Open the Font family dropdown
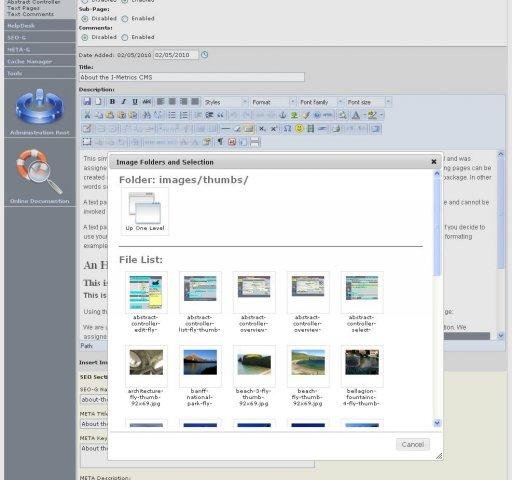The height and width of the screenshot is (480, 512). pyautogui.click(x=321, y=102)
